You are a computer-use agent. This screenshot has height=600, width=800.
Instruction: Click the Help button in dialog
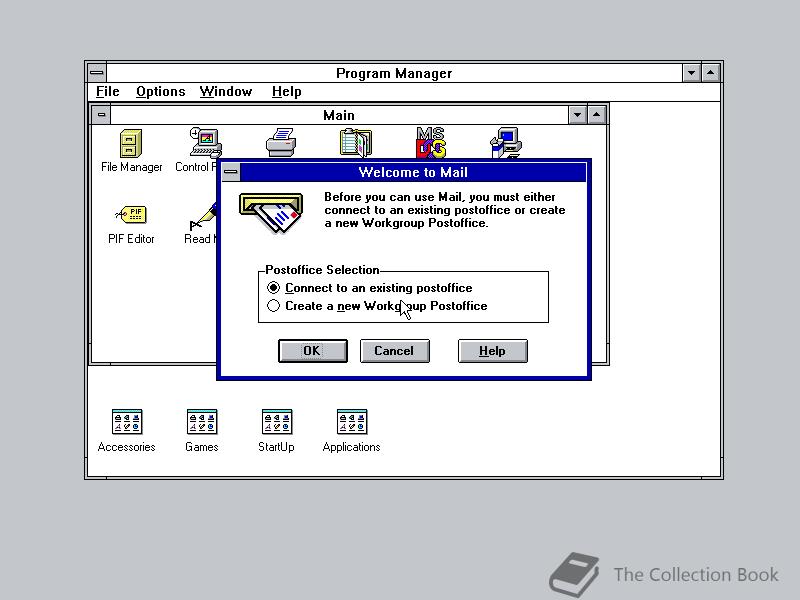click(492, 351)
